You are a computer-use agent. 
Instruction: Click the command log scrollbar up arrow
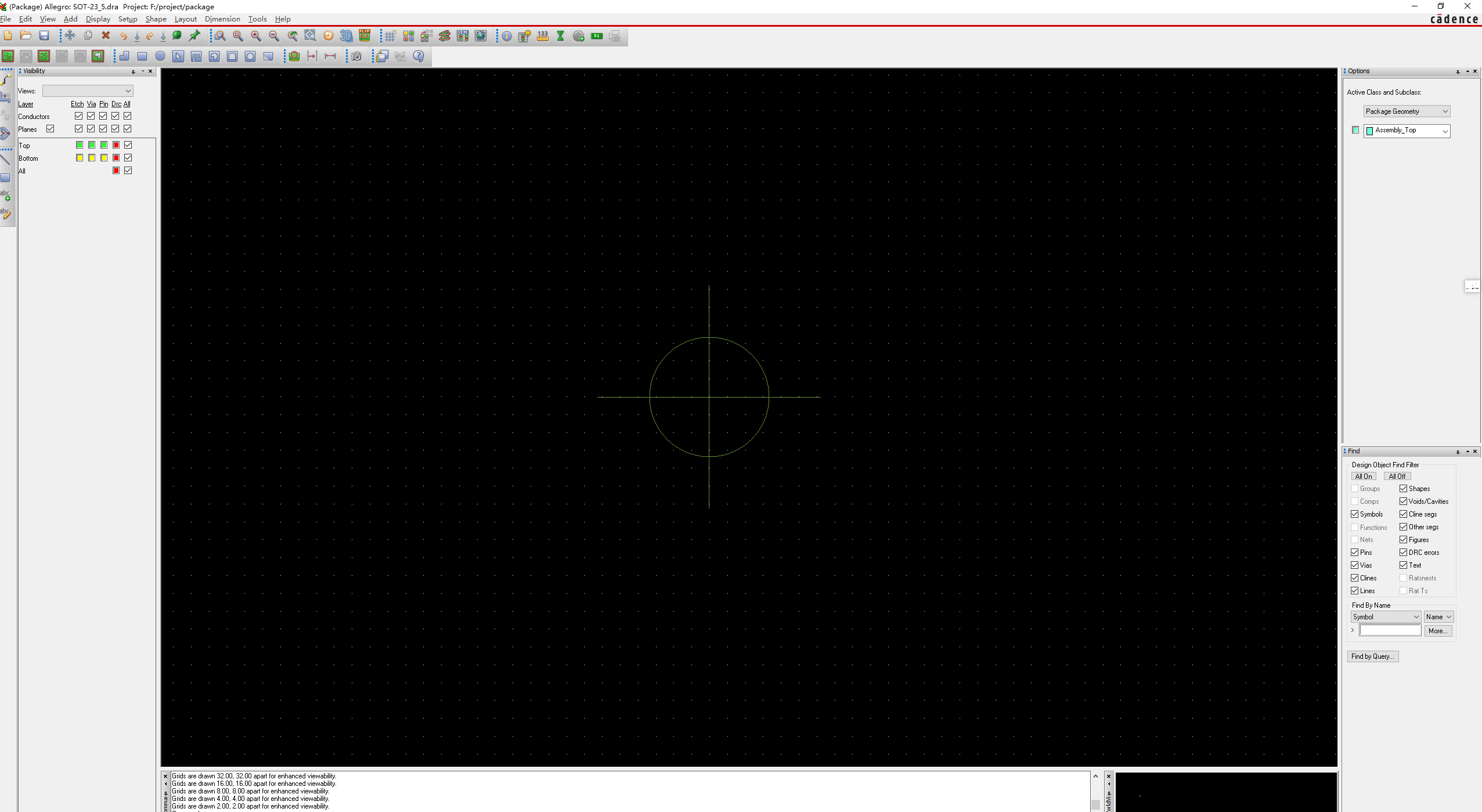(x=1095, y=777)
